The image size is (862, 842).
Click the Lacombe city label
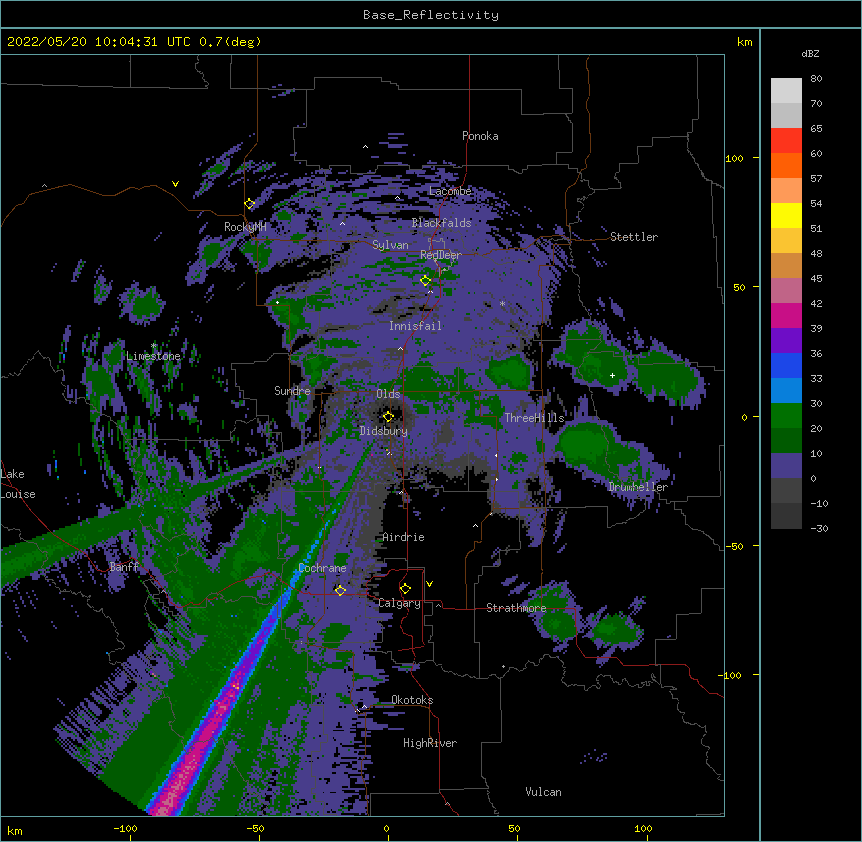[x=450, y=191]
